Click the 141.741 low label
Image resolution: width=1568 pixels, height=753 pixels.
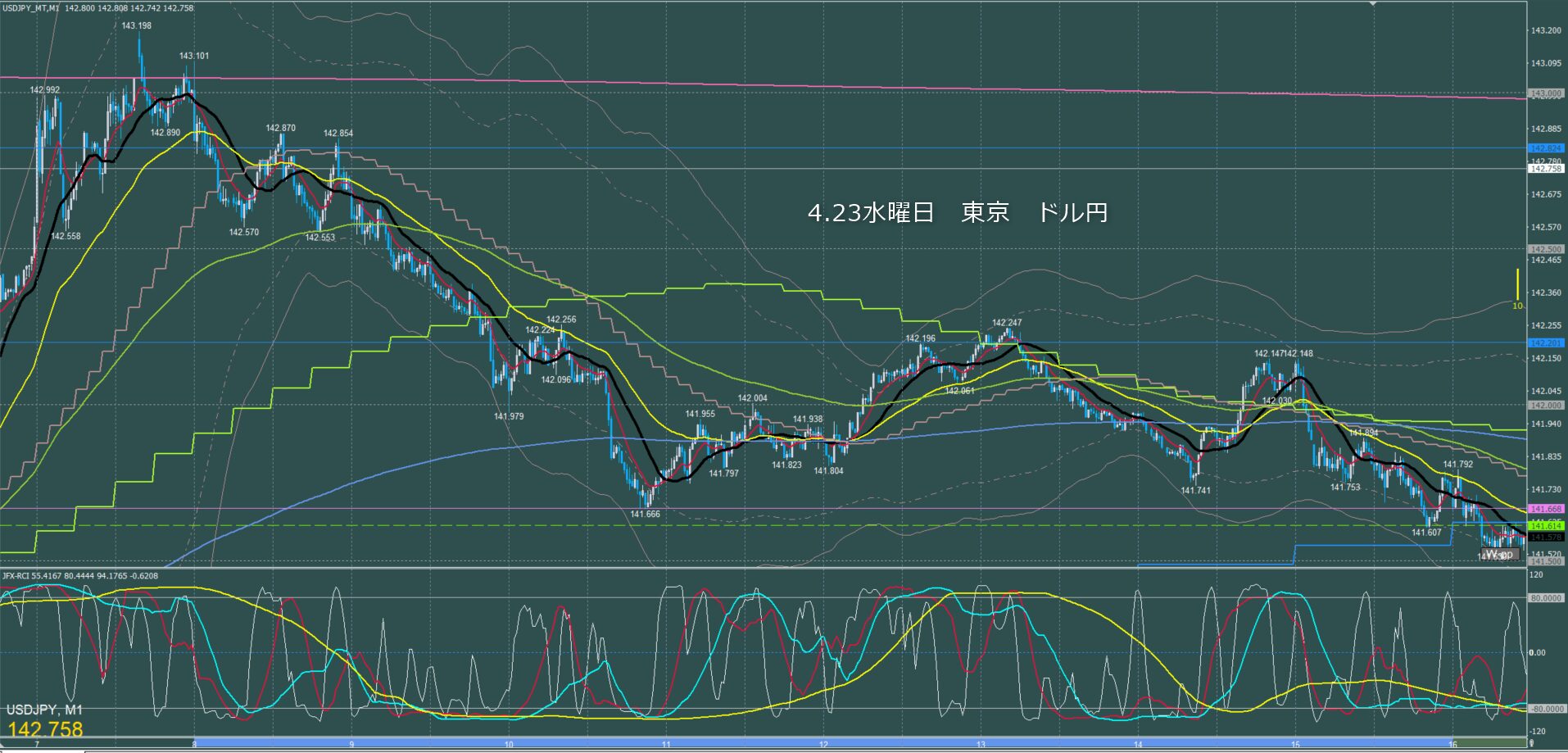[1196, 491]
